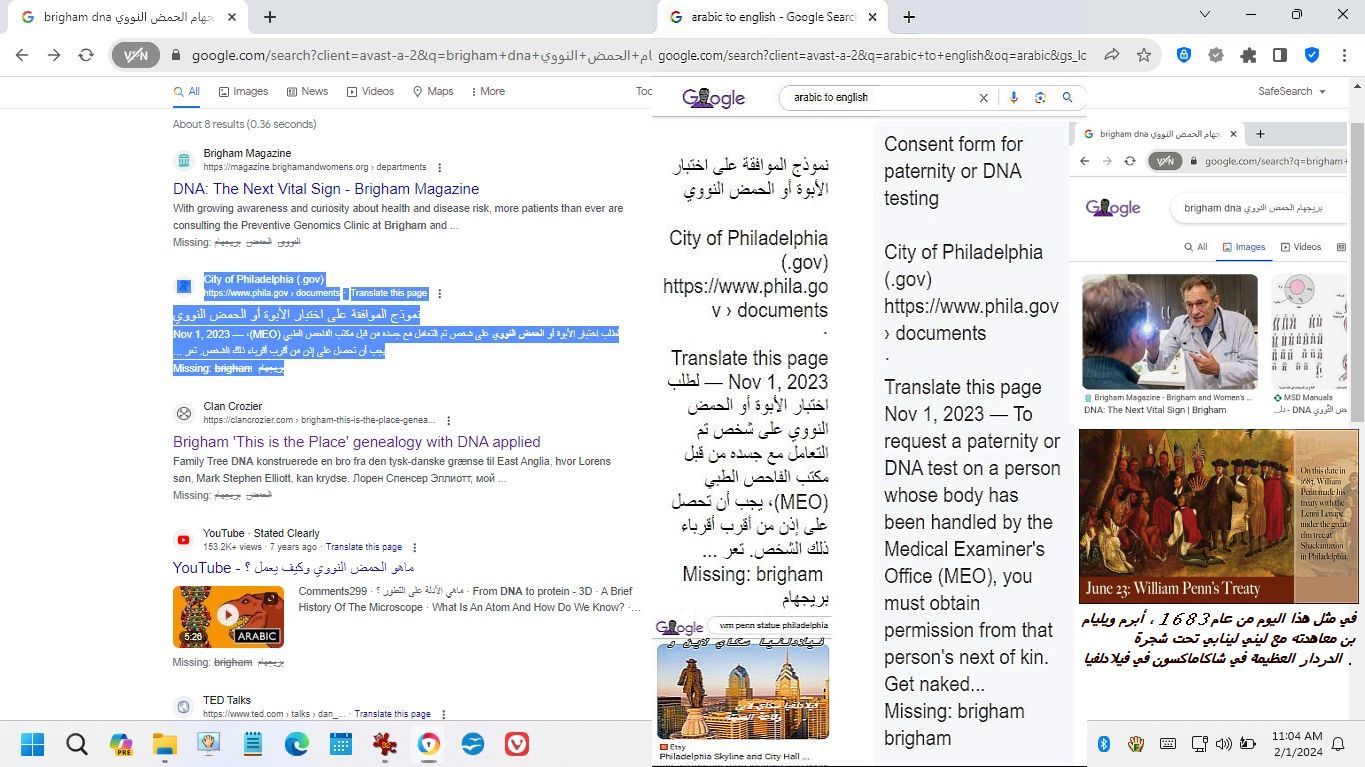This screenshot has height=767, width=1365.
Task: Open File Explorer from the taskbar
Action: [x=165, y=744]
